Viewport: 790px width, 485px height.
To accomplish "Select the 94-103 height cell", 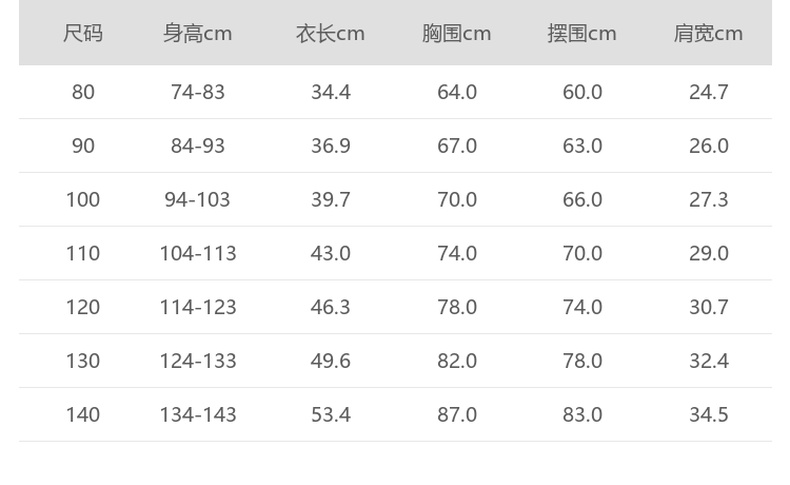I will (197, 200).
